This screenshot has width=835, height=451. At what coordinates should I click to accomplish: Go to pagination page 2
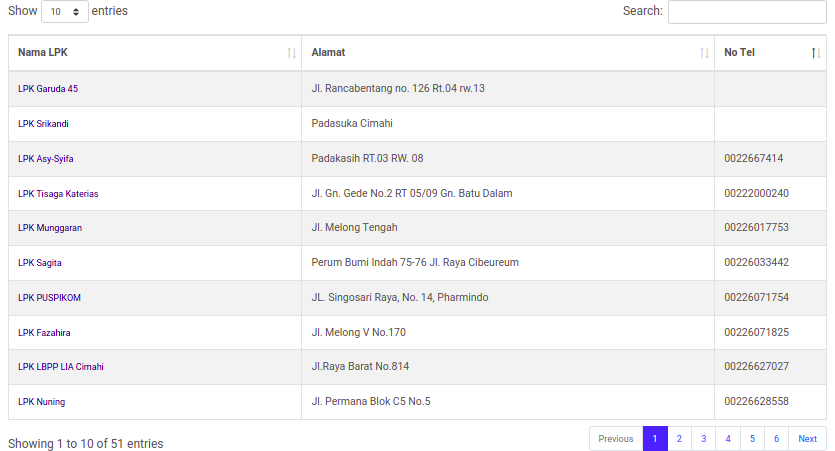pyautogui.click(x=679, y=439)
